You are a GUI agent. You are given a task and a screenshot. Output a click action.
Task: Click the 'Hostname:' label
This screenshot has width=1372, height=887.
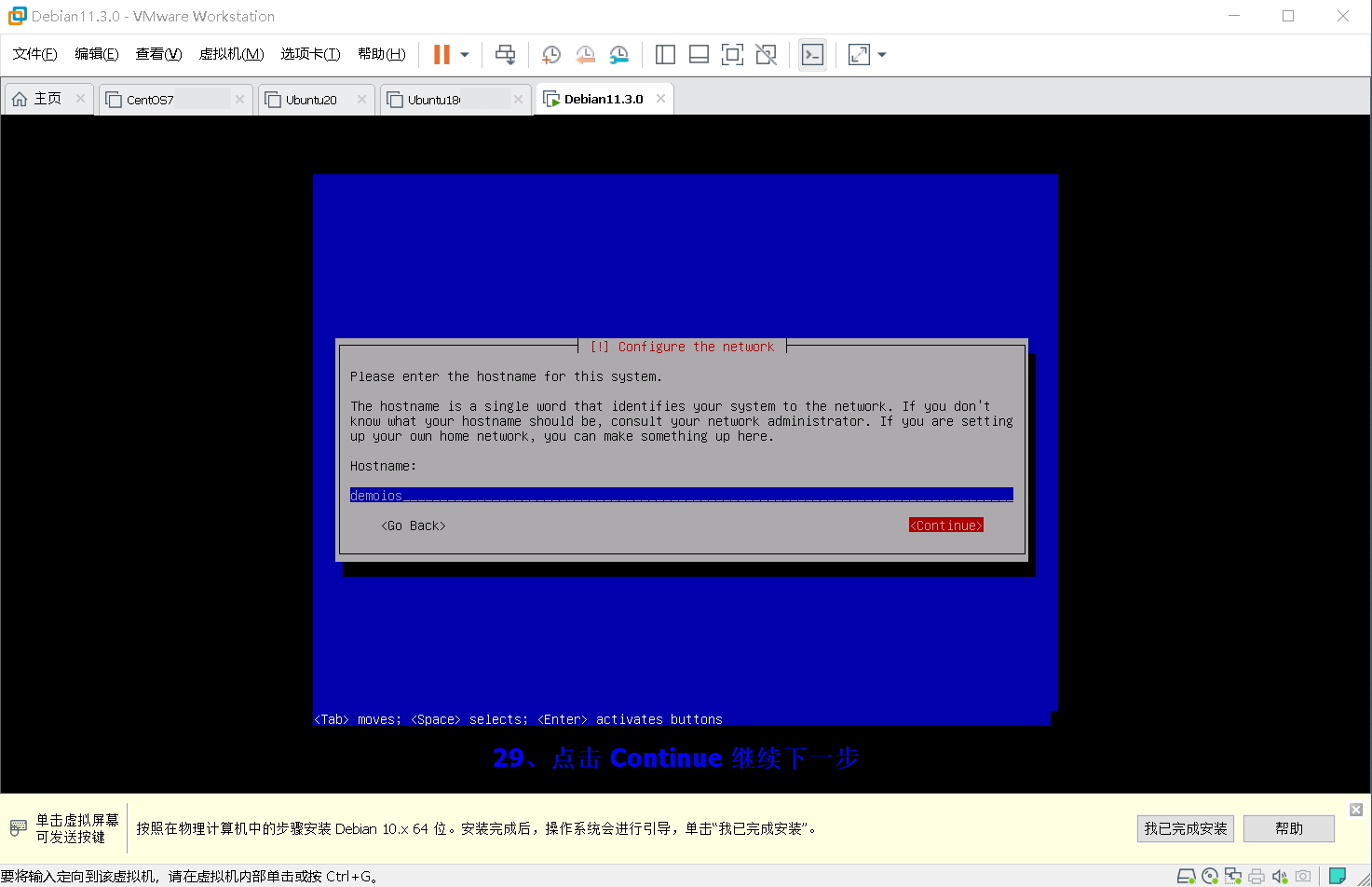[384, 466]
